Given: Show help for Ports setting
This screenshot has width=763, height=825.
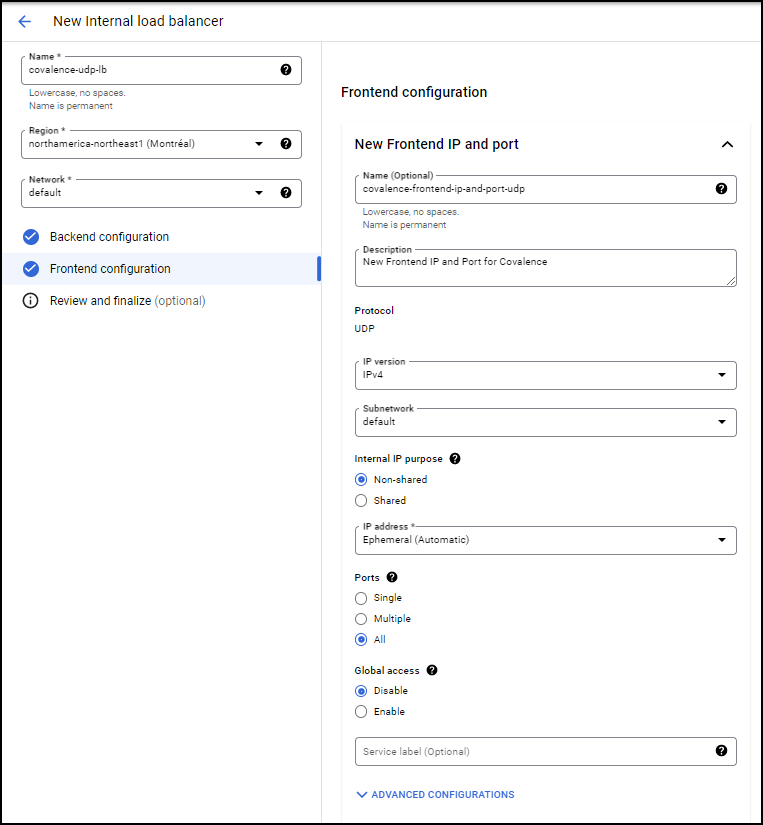Looking at the screenshot, I should coord(392,577).
